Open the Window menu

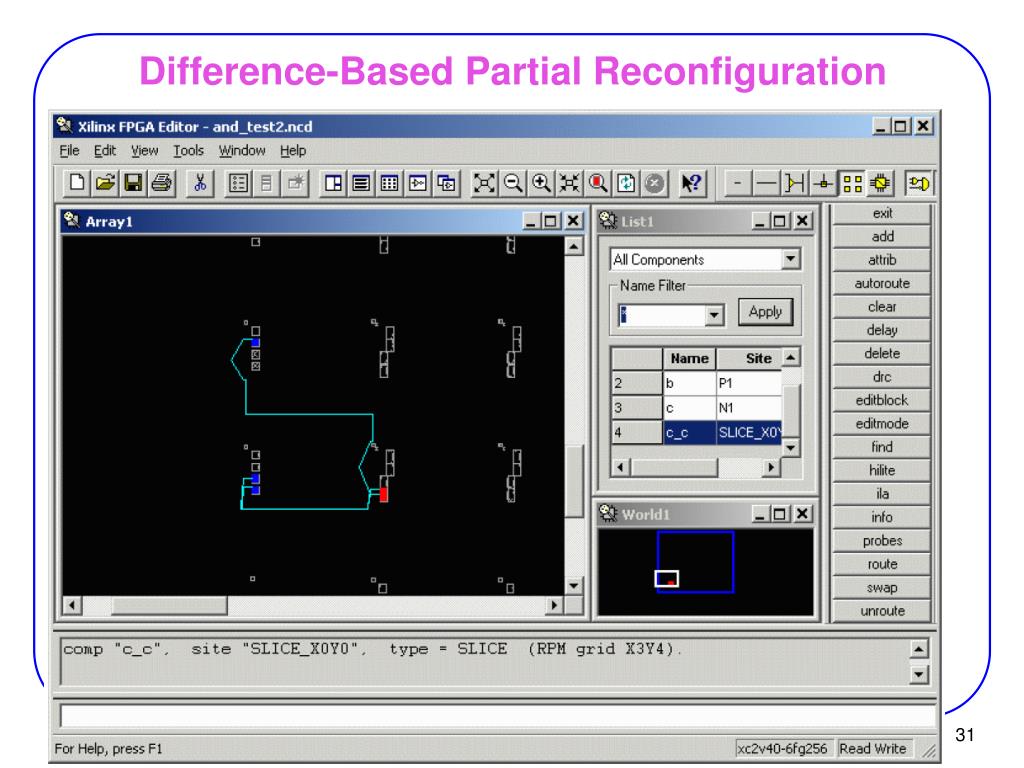[x=239, y=151]
